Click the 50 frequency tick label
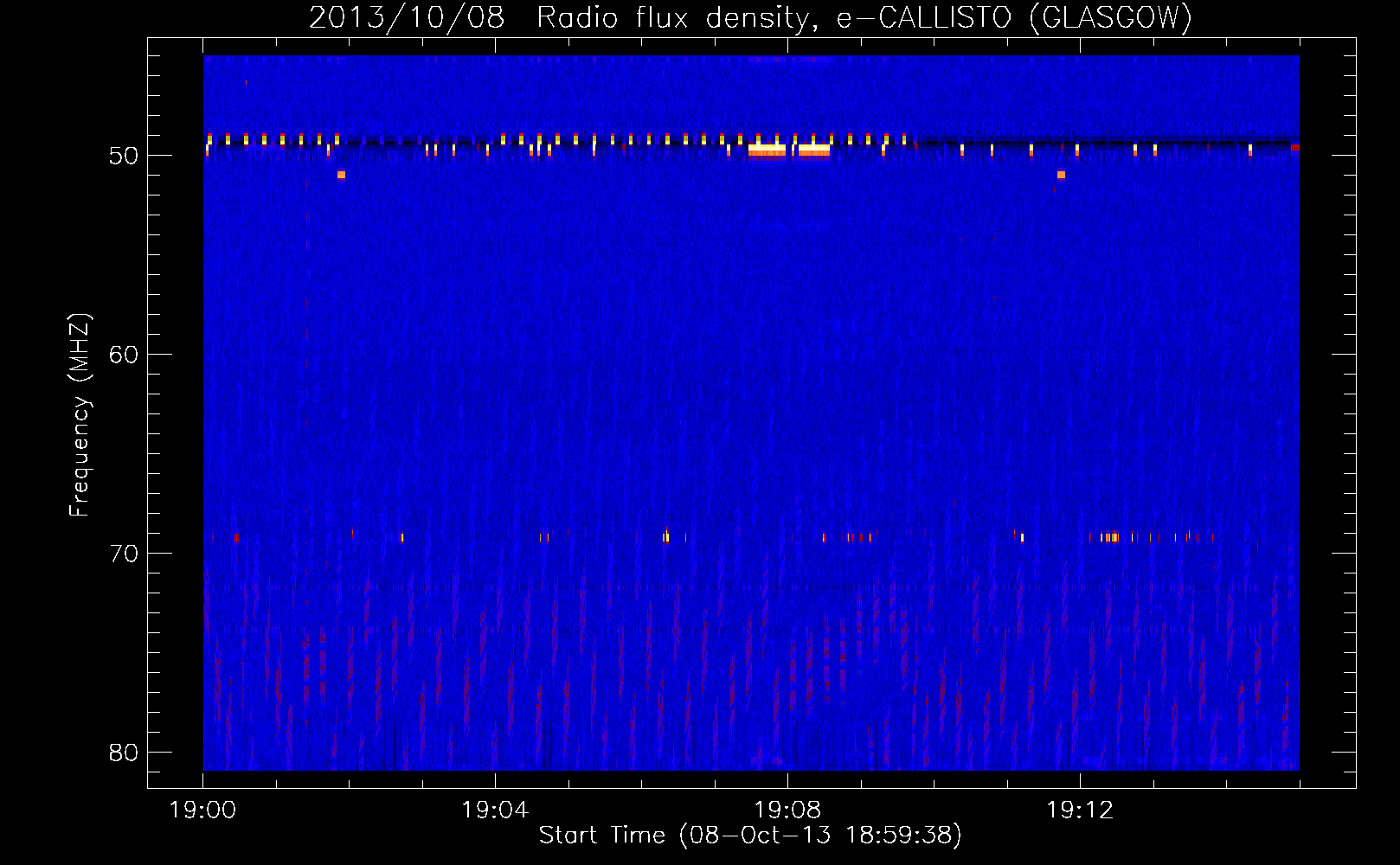 124,157
